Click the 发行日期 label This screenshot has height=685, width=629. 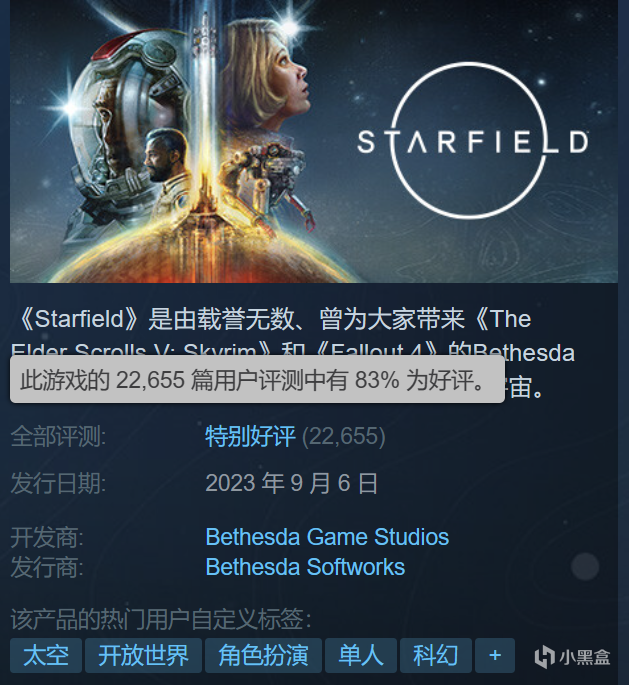click(x=58, y=484)
